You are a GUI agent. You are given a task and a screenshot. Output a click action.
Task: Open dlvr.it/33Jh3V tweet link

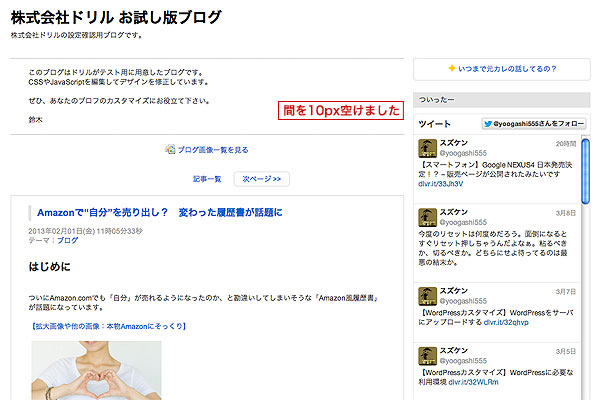[x=440, y=184]
